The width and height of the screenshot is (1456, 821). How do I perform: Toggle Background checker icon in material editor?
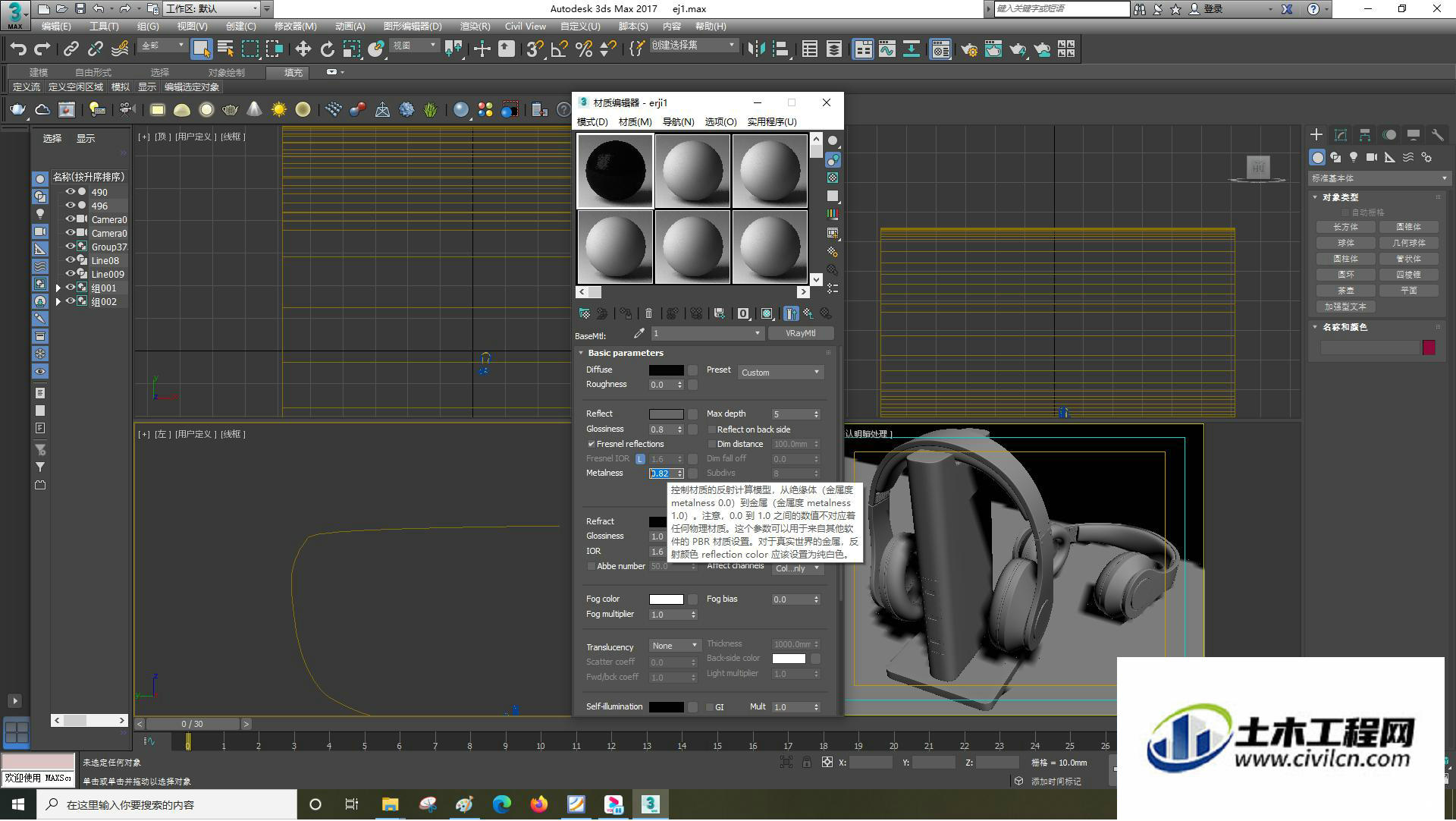[x=833, y=178]
